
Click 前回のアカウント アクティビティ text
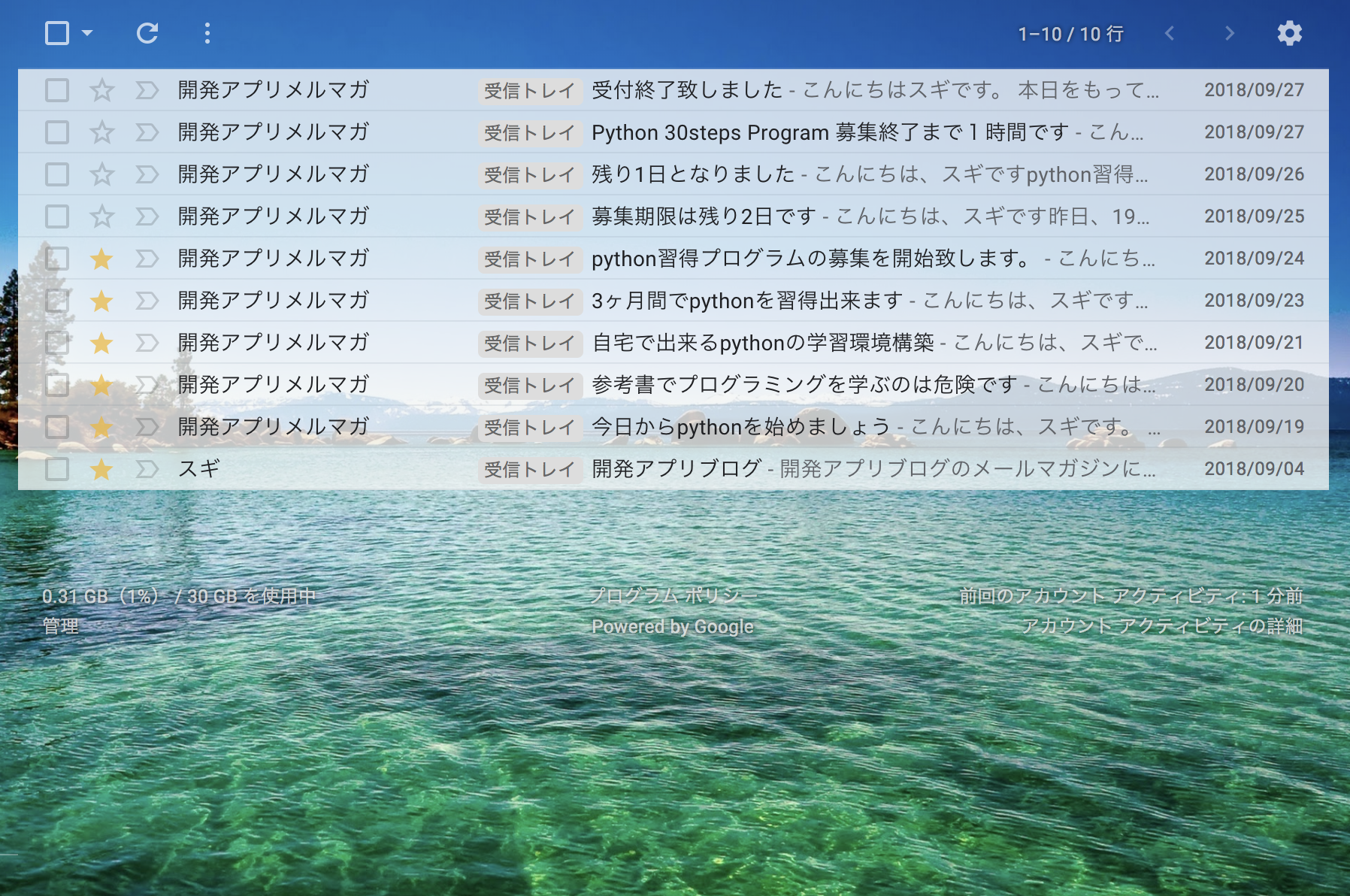1131,596
